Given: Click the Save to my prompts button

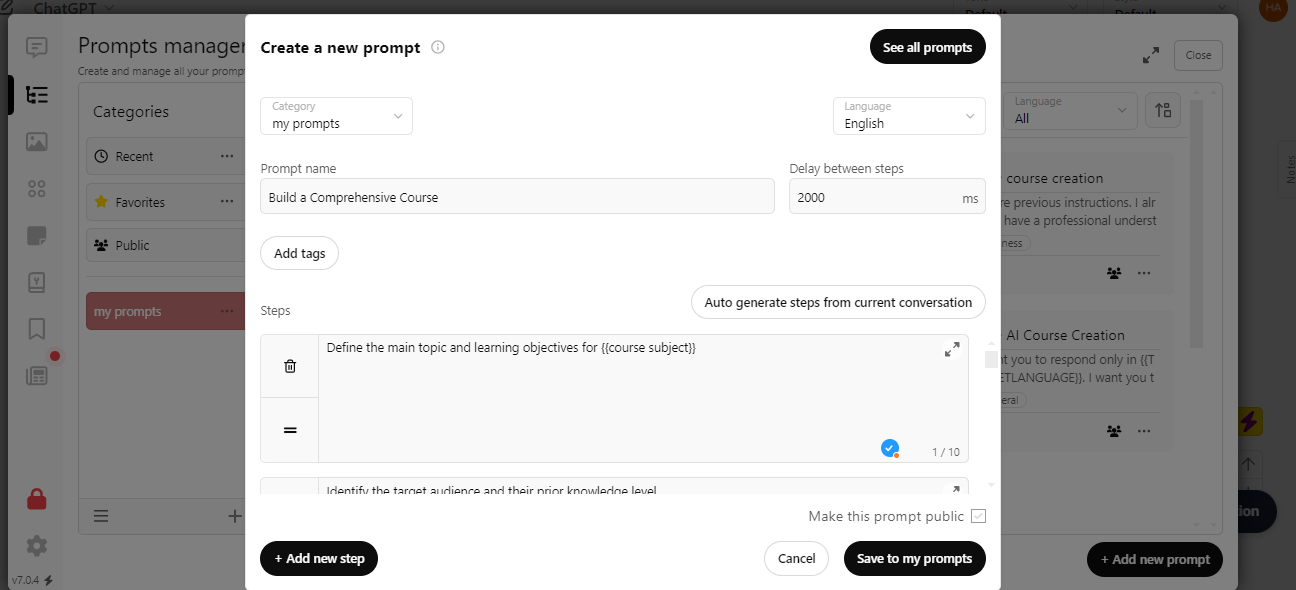Looking at the screenshot, I should pos(915,558).
